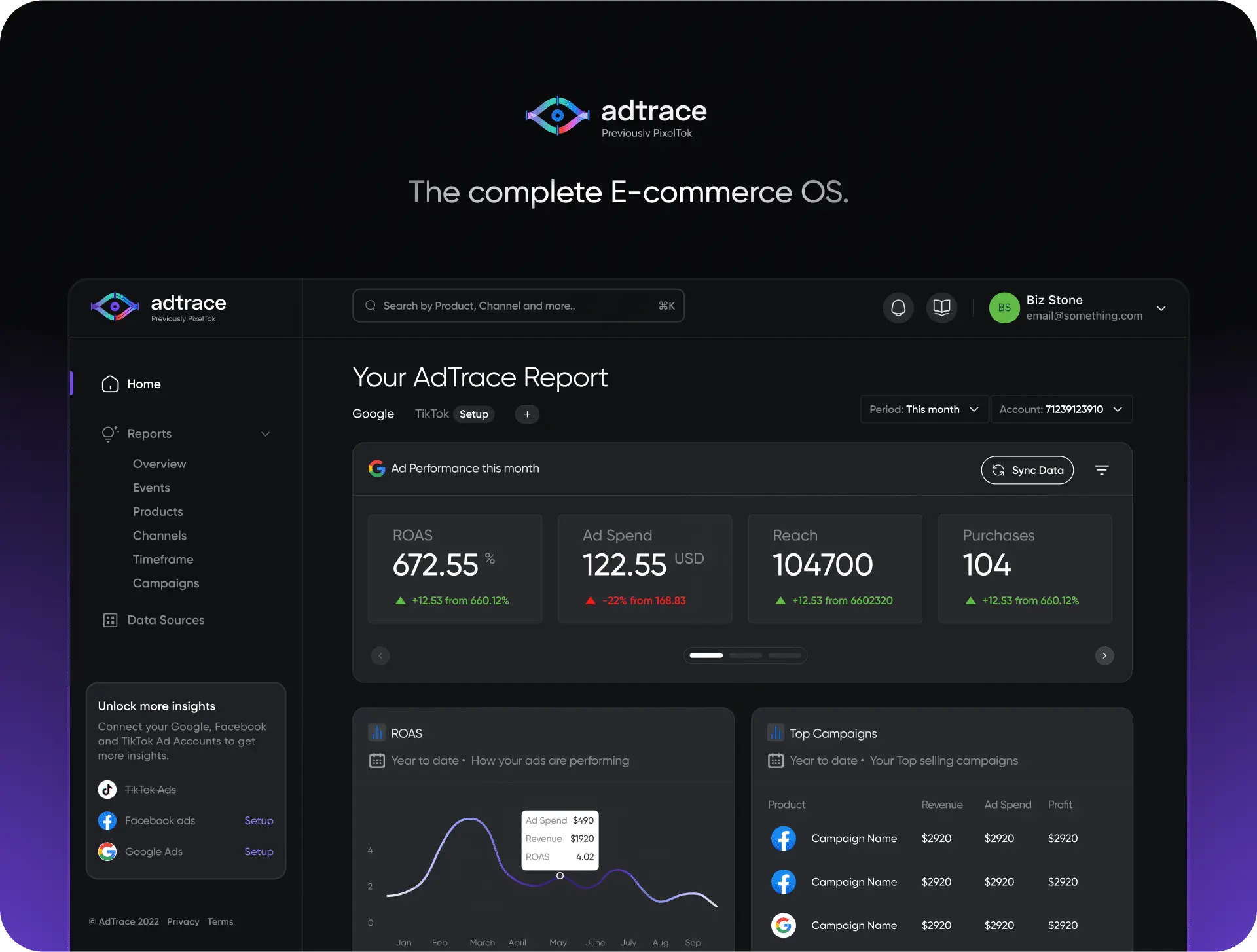Click the search by Product, Channel field
This screenshot has width=1257, height=952.
click(519, 306)
